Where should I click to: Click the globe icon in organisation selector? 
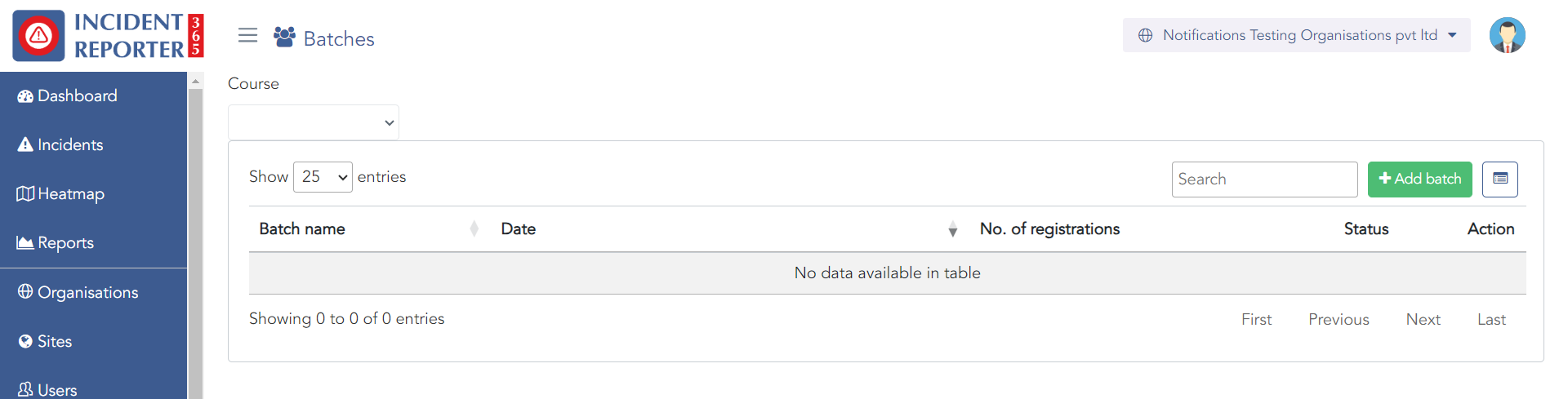[x=1146, y=35]
